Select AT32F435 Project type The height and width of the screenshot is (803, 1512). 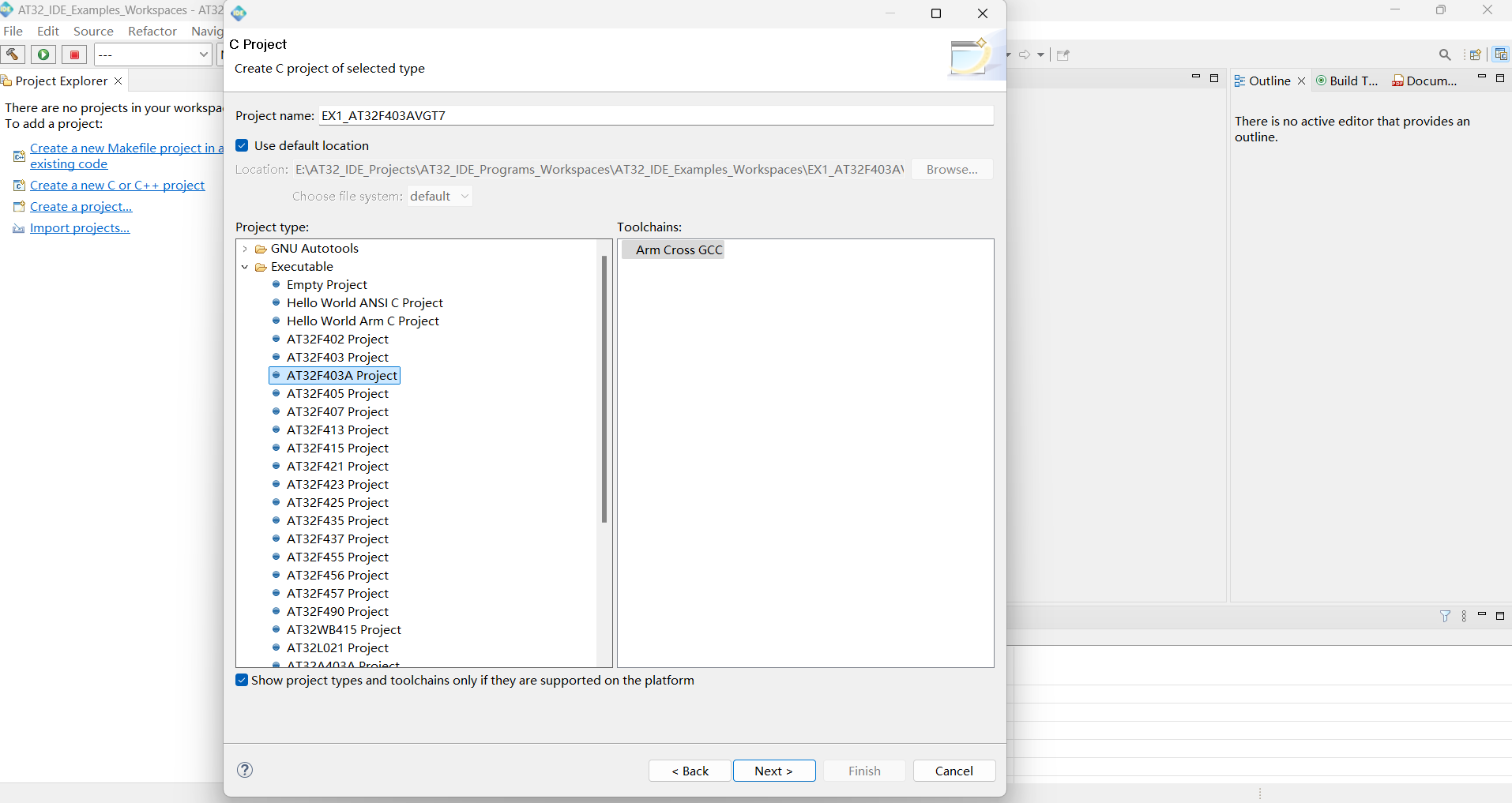(x=337, y=520)
